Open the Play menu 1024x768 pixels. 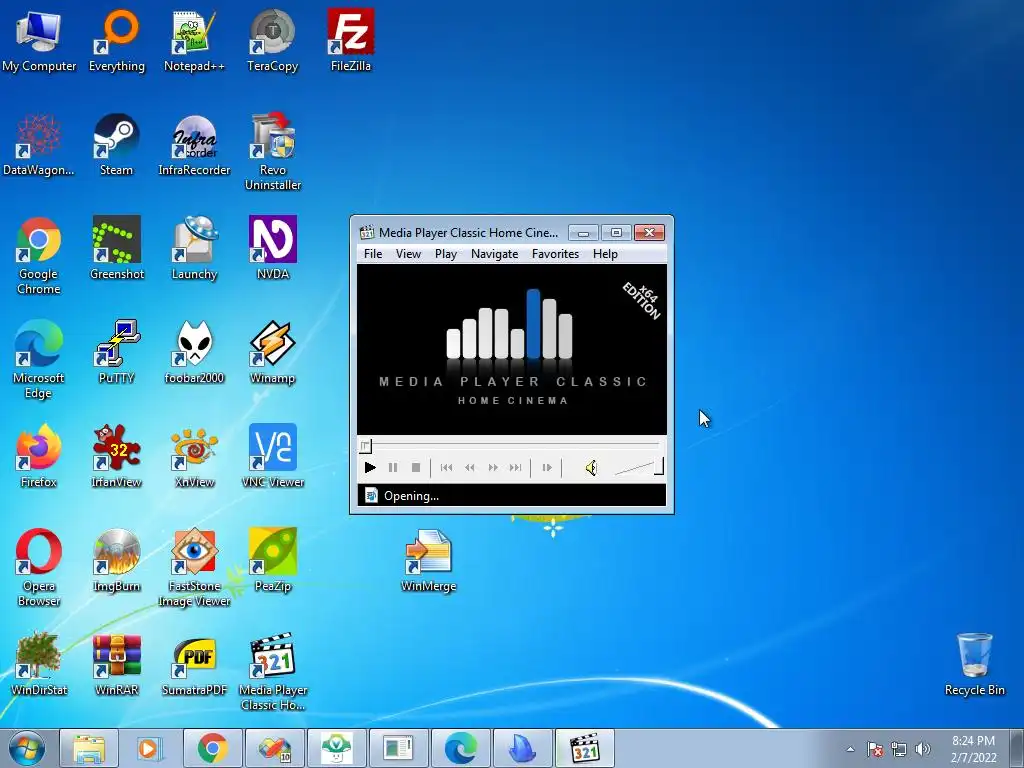(x=446, y=254)
